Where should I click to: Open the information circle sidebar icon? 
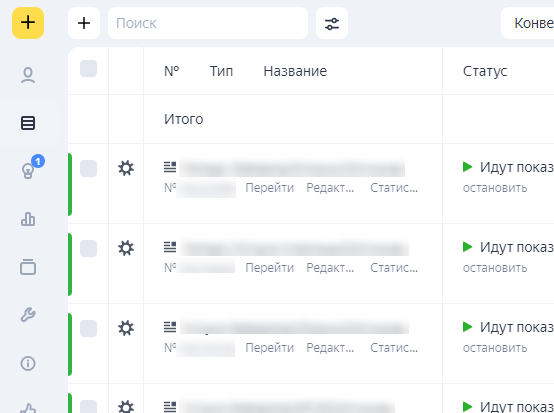(x=28, y=363)
